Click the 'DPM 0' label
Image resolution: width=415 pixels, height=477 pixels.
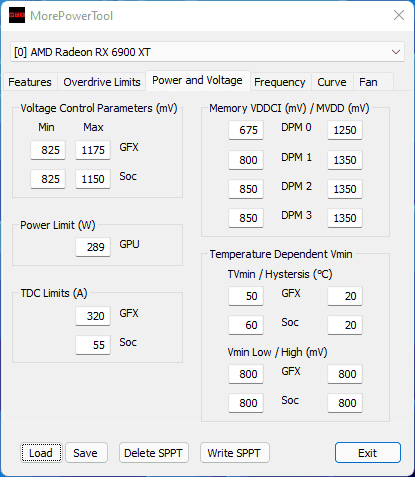[296, 127]
